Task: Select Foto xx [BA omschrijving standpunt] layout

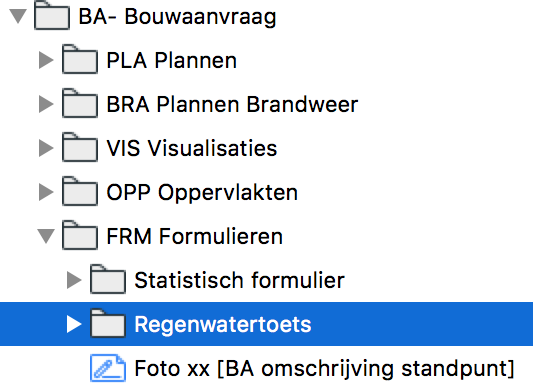Action: coord(324,368)
